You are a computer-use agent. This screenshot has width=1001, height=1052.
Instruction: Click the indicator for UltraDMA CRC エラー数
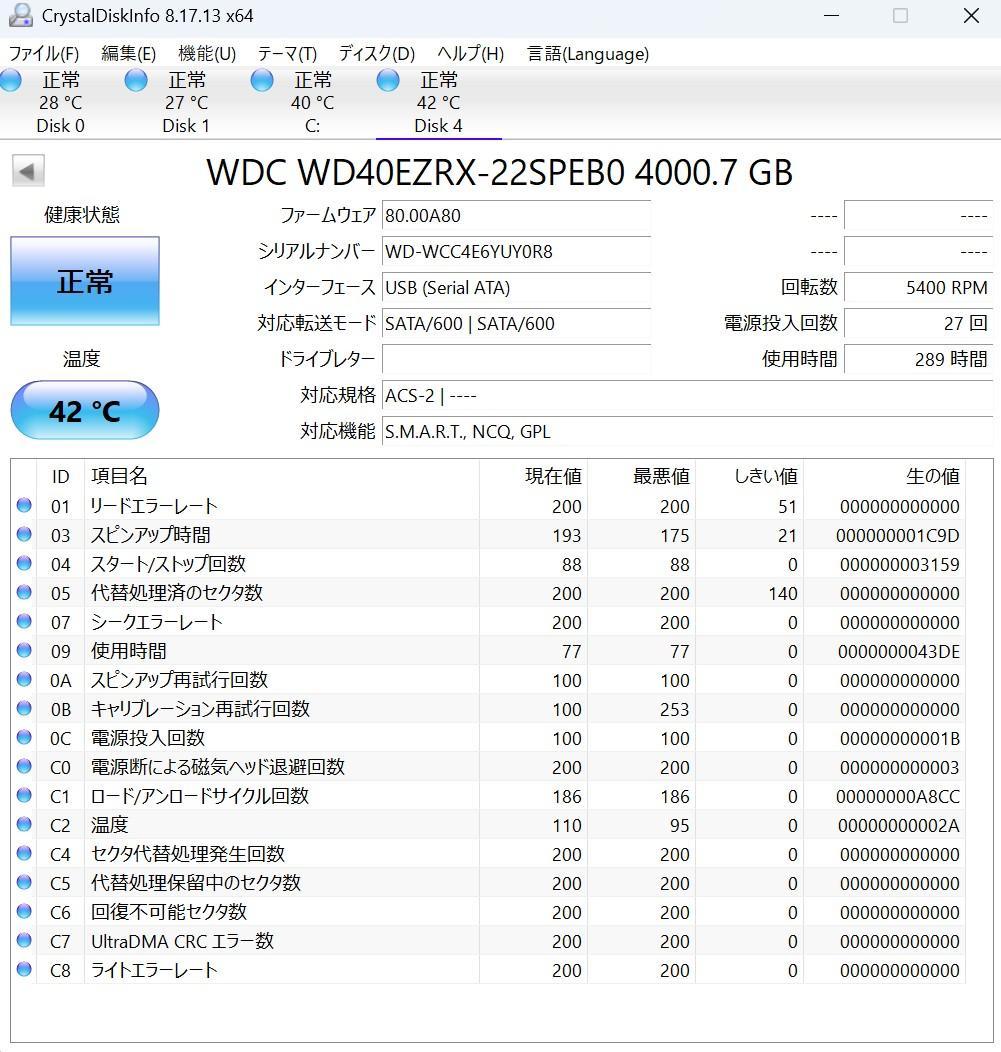(x=23, y=940)
